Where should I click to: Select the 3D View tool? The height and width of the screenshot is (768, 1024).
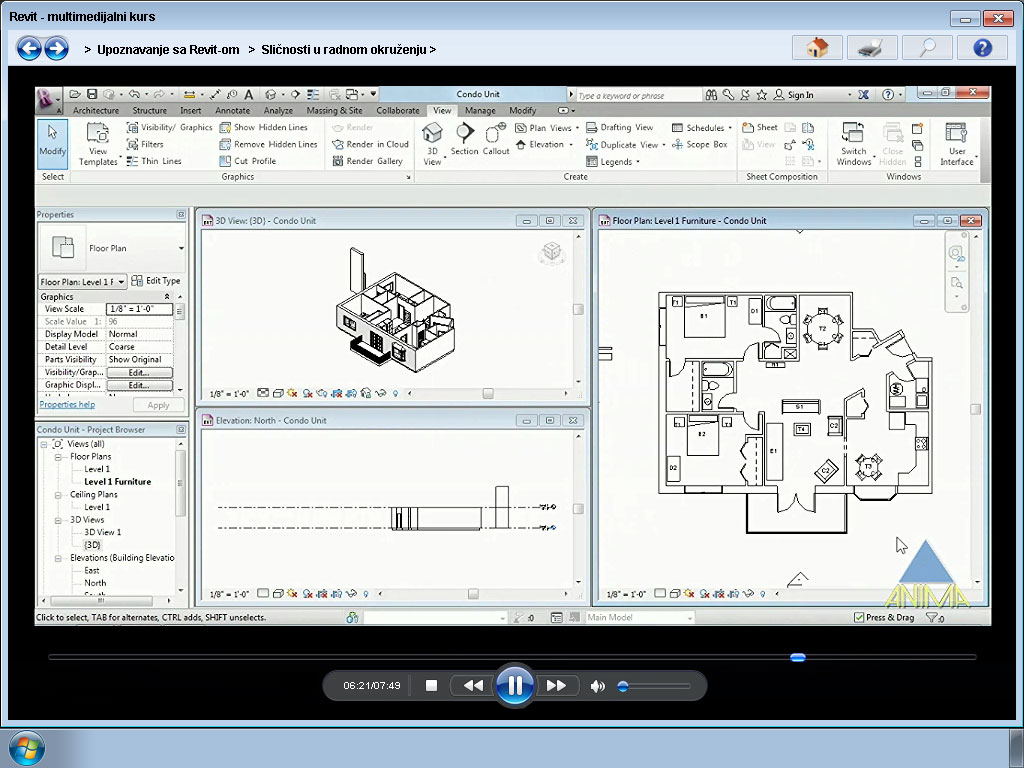click(x=433, y=138)
